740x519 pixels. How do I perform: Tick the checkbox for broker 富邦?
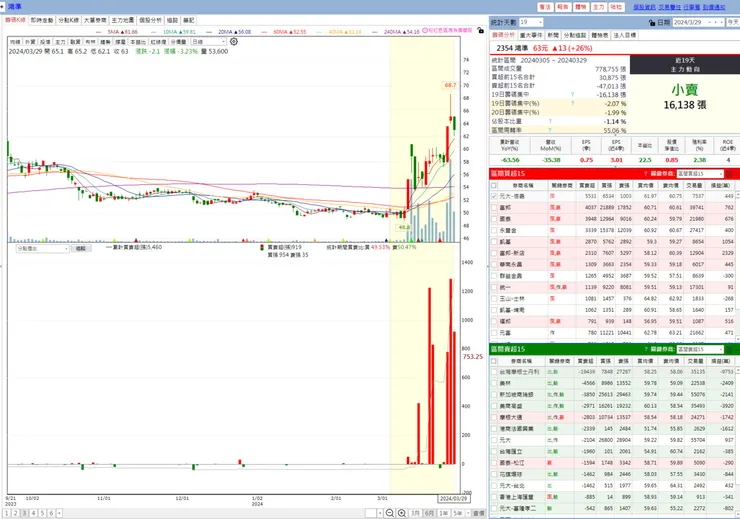[494, 208]
